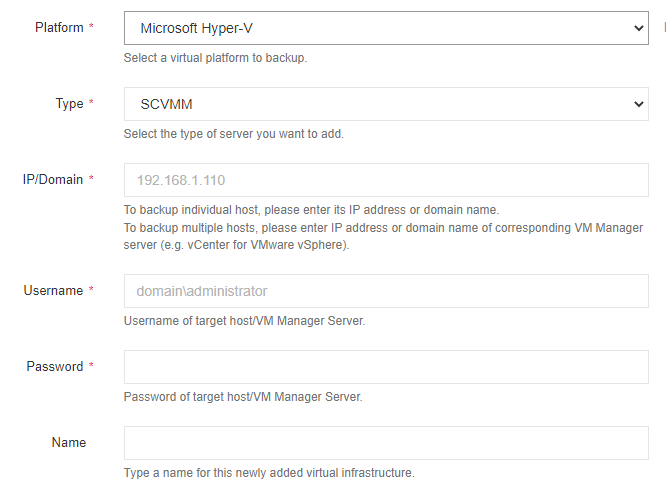Click the Name input field
The image size is (666, 498).
[x=385, y=443]
